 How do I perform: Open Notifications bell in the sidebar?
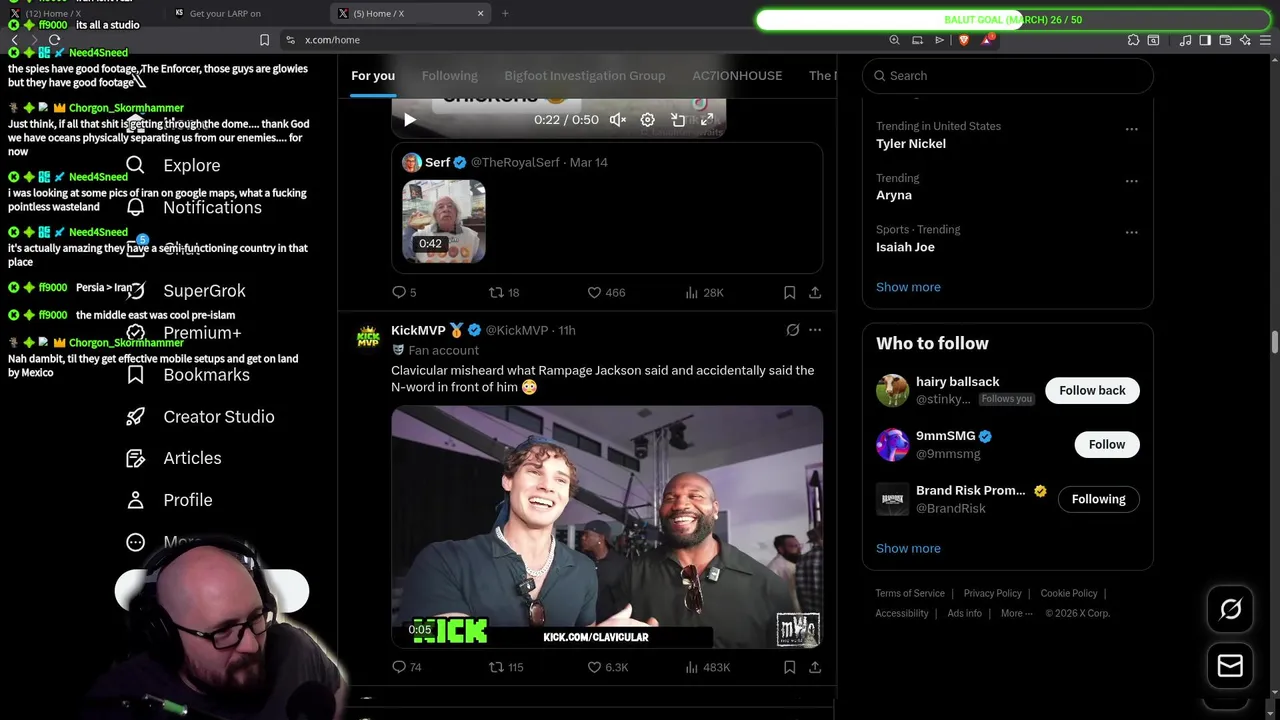point(135,207)
